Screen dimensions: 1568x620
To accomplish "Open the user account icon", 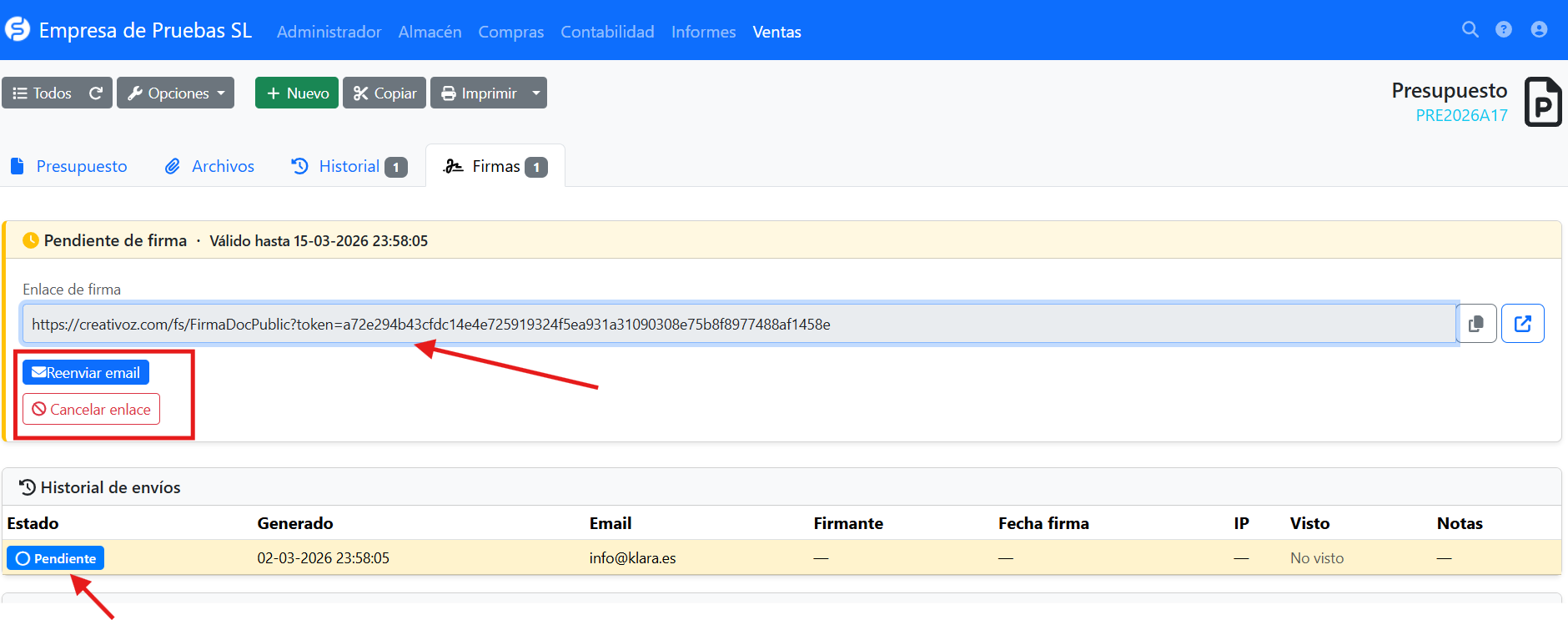I will (x=1539, y=30).
